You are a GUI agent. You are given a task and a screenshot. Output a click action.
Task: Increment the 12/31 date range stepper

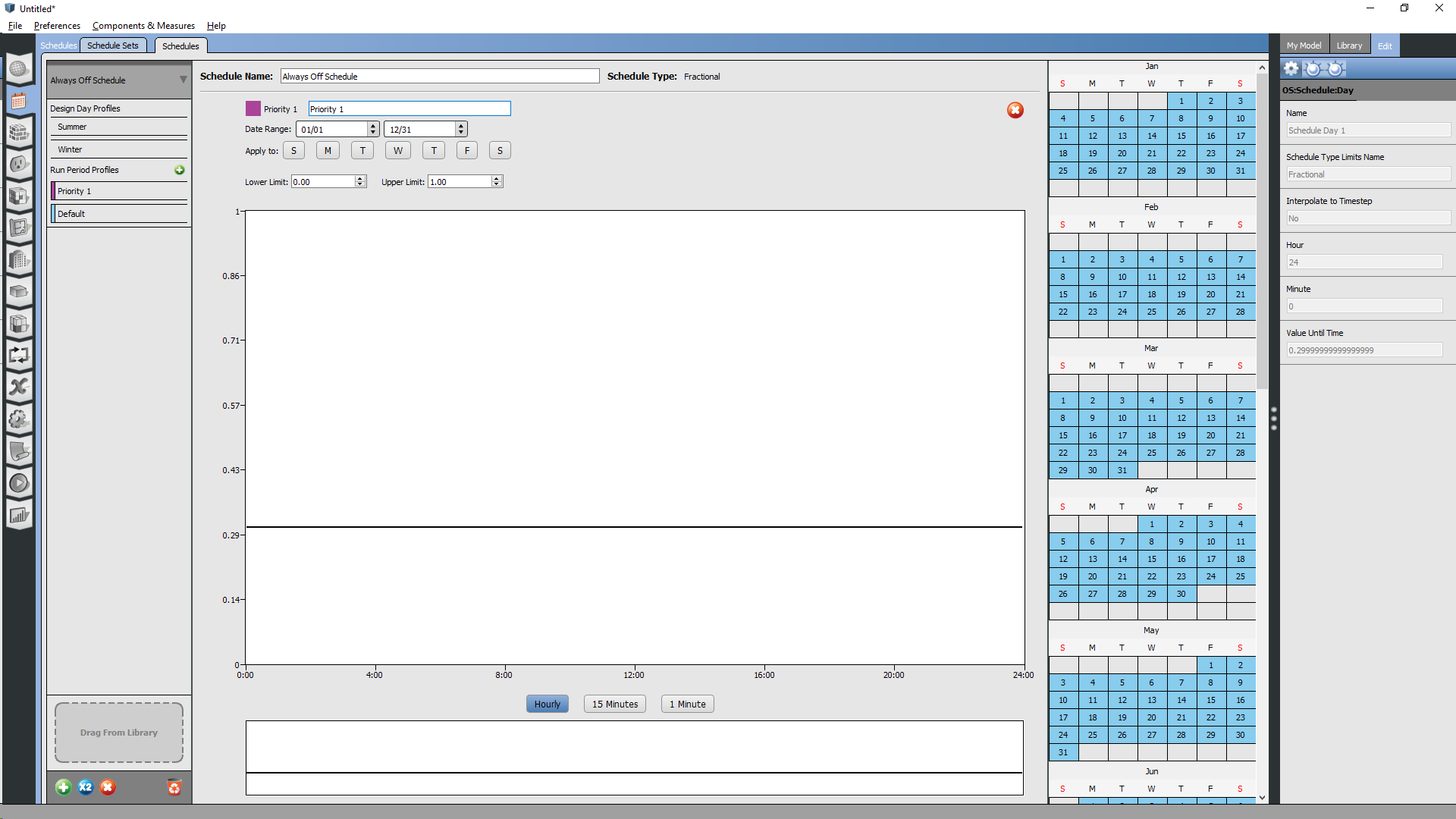(460, 125)
